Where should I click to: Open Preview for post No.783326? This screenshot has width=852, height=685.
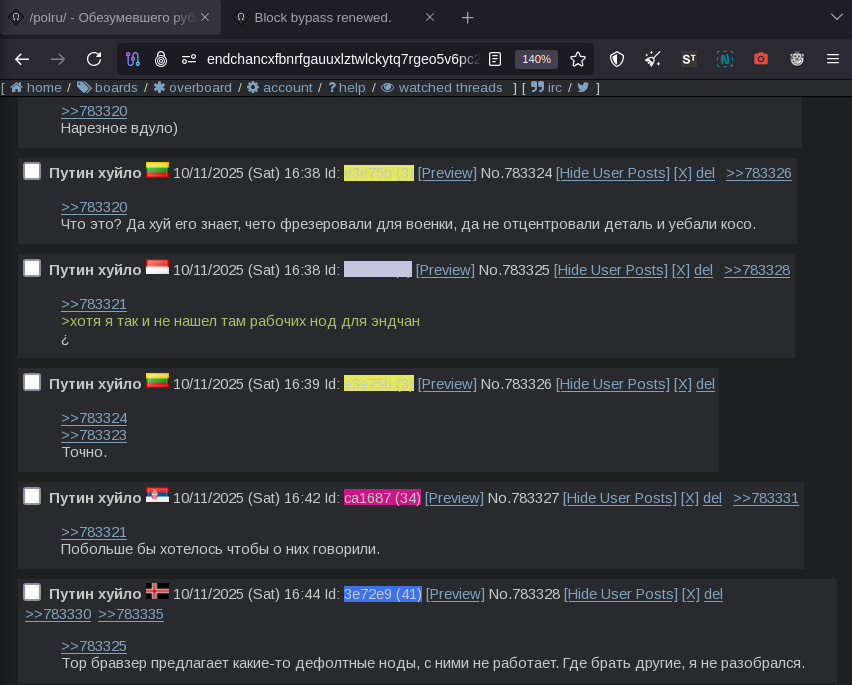[x=447, y=384]
